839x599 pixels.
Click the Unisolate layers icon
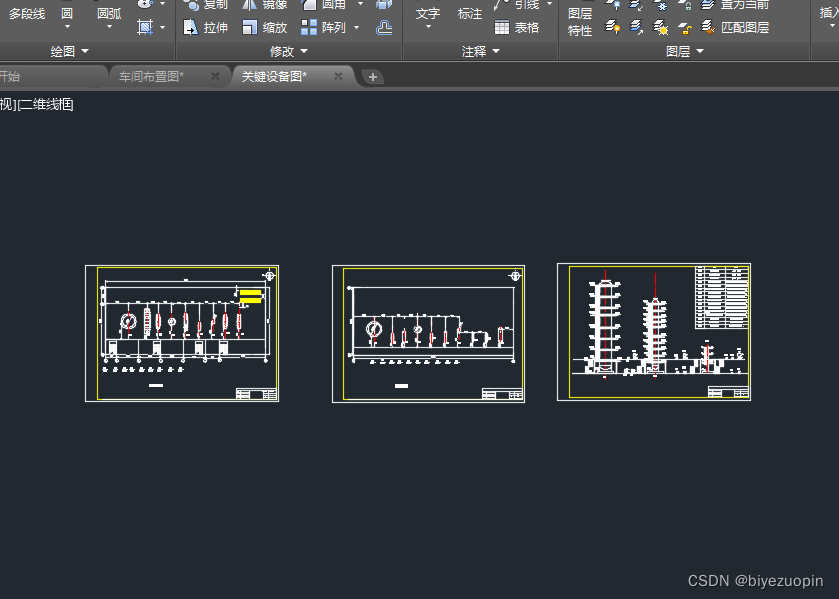(636, 27)
